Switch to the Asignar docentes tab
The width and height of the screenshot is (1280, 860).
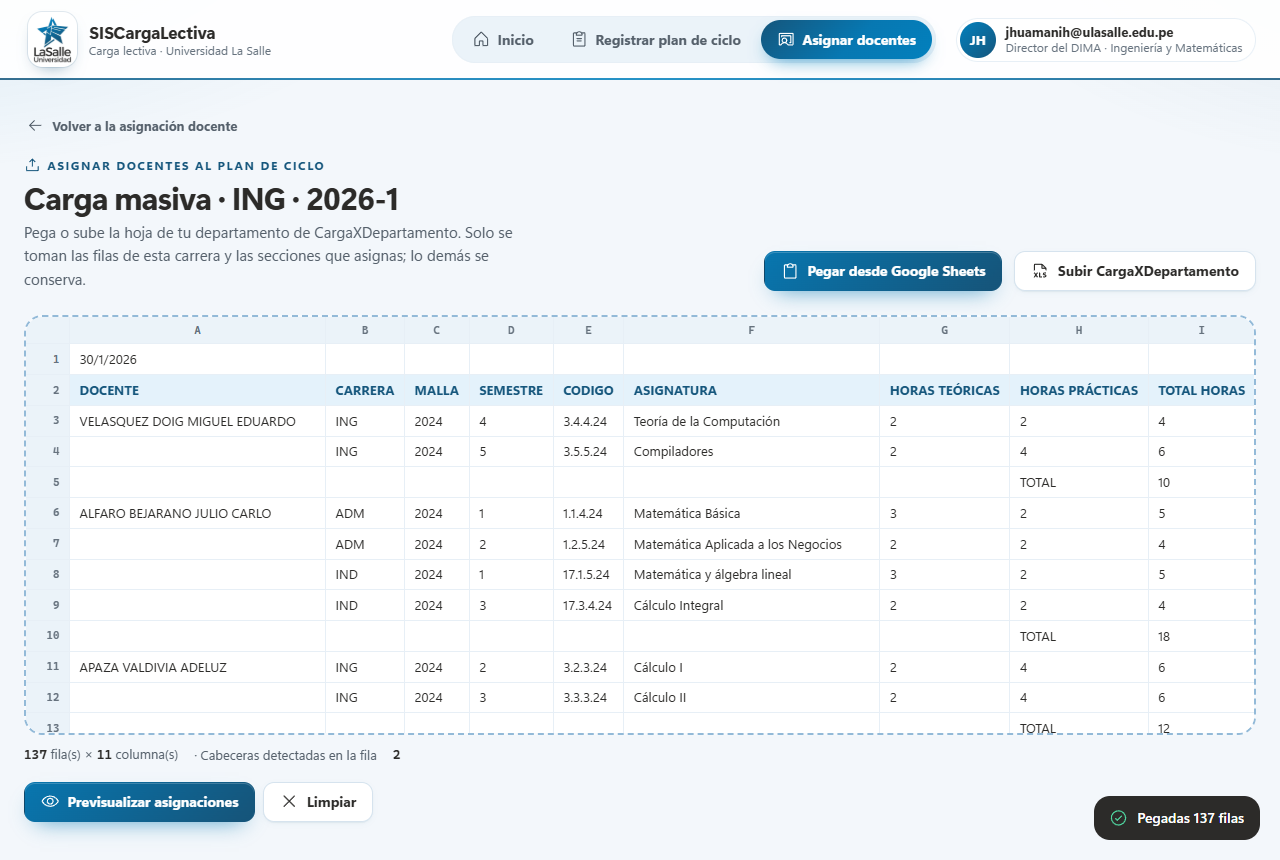click(x=846, y=40)
